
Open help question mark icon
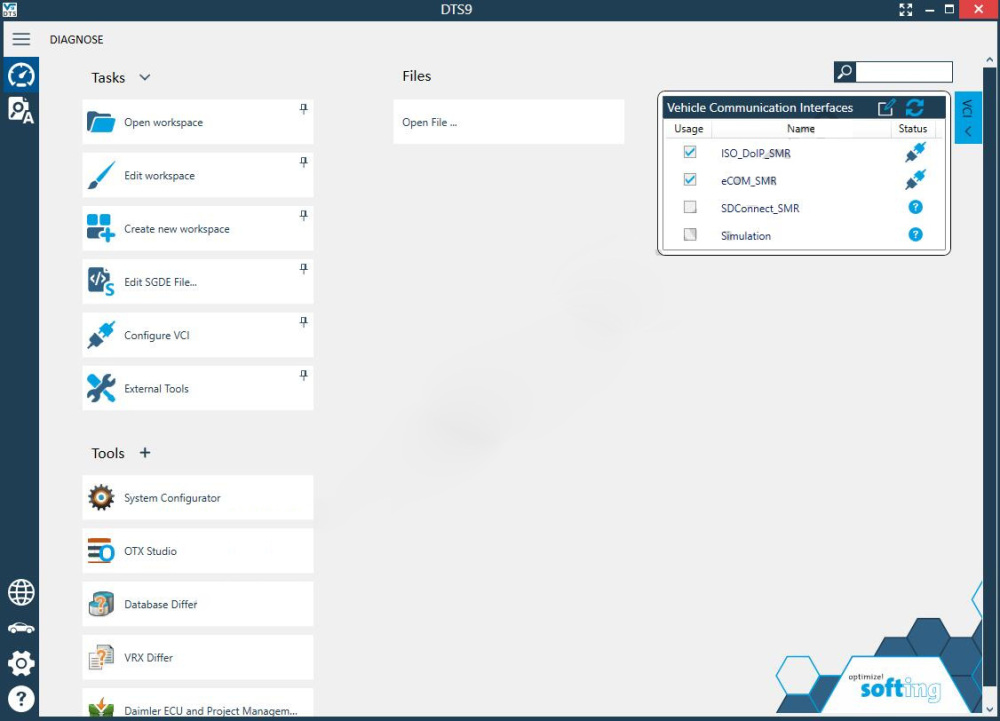click(21, 699)
